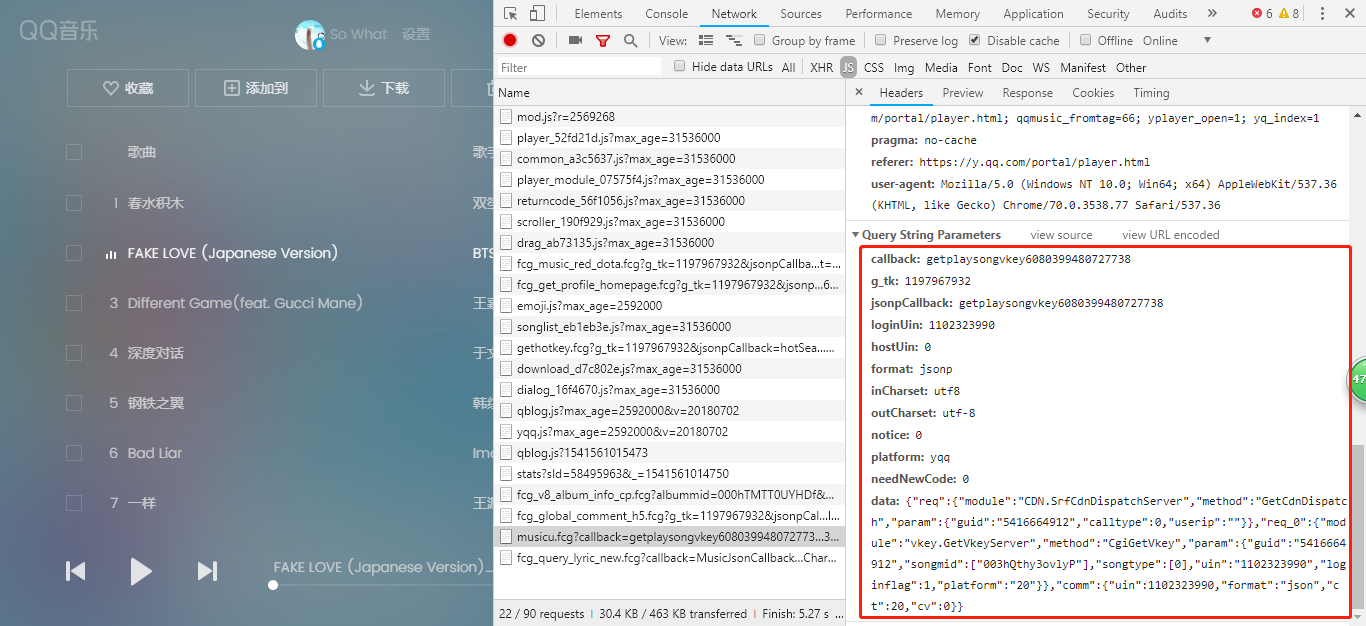This screenshot has height=626, width=1366.
Task: Close the request details pane
Action: coord(858,93)
